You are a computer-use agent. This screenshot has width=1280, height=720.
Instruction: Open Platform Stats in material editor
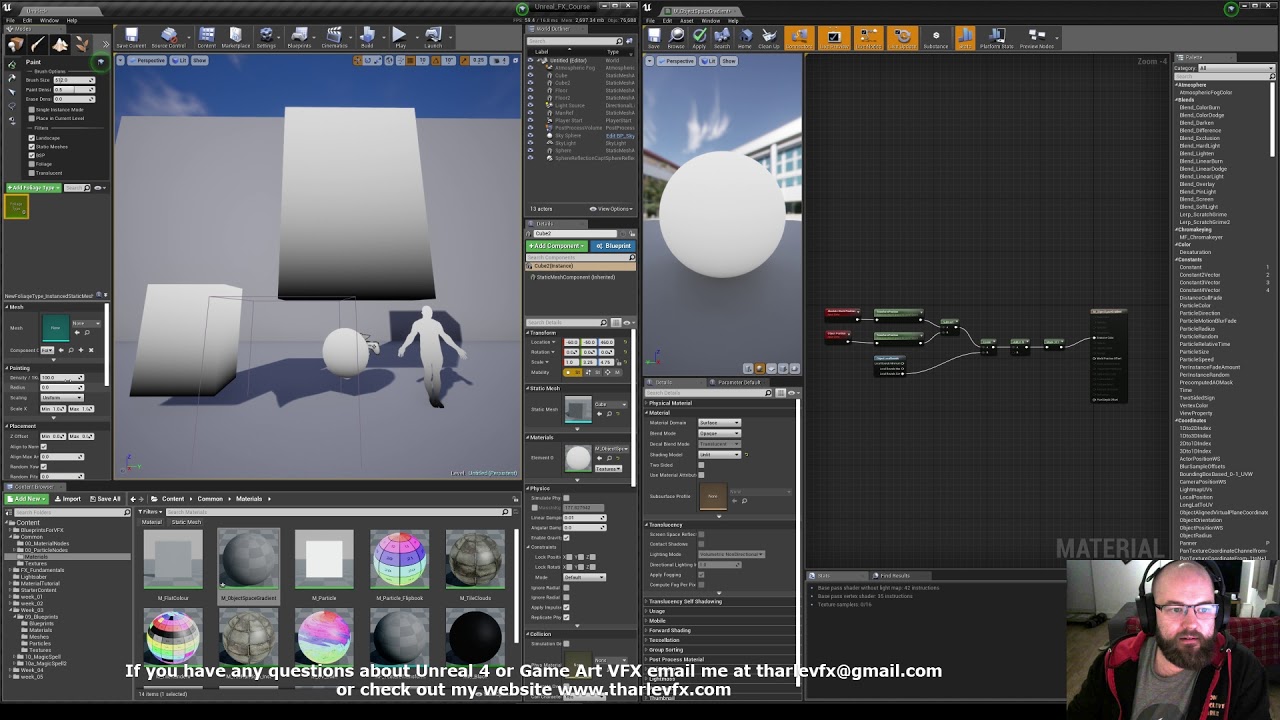(996, 39)
